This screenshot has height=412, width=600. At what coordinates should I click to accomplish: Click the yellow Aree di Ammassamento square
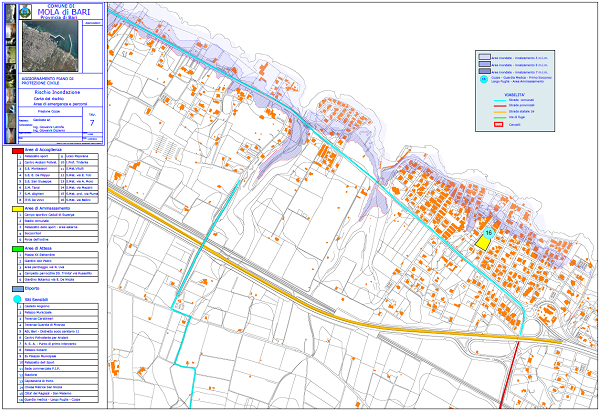point(15,208)
